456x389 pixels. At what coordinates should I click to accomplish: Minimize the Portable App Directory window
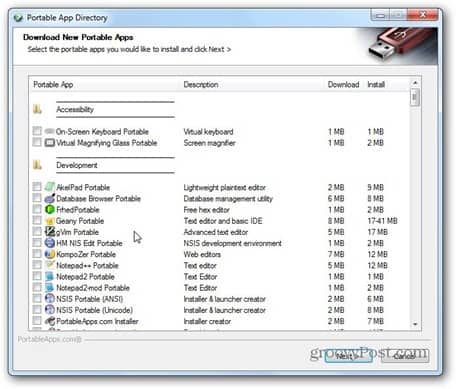click(x=380, y=15)
